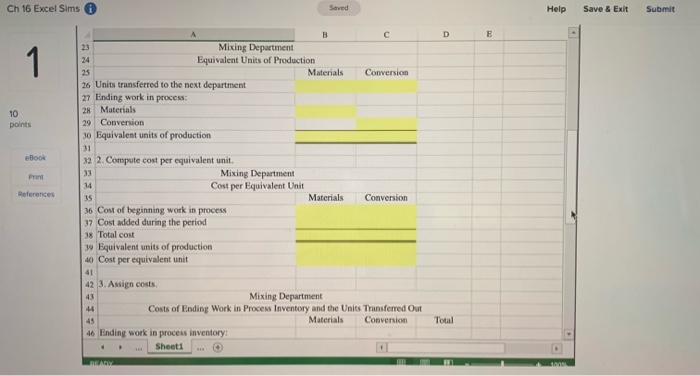
Task: Click 'Total cost' cell in row 38
Action: (x=196, y=235)
